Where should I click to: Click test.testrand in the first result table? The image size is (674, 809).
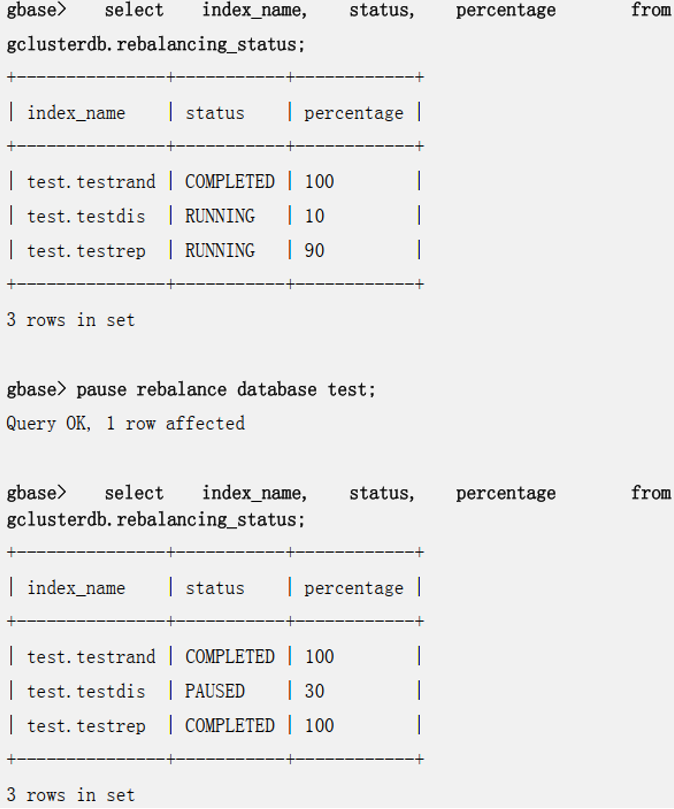tap(91, 182)
